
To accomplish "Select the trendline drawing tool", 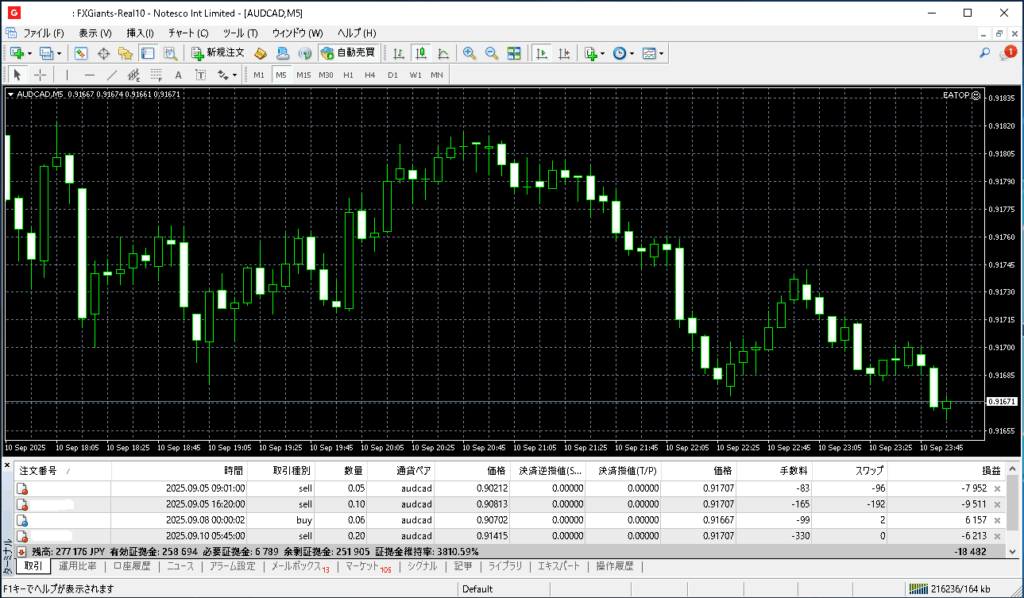I will coord(111,75).
